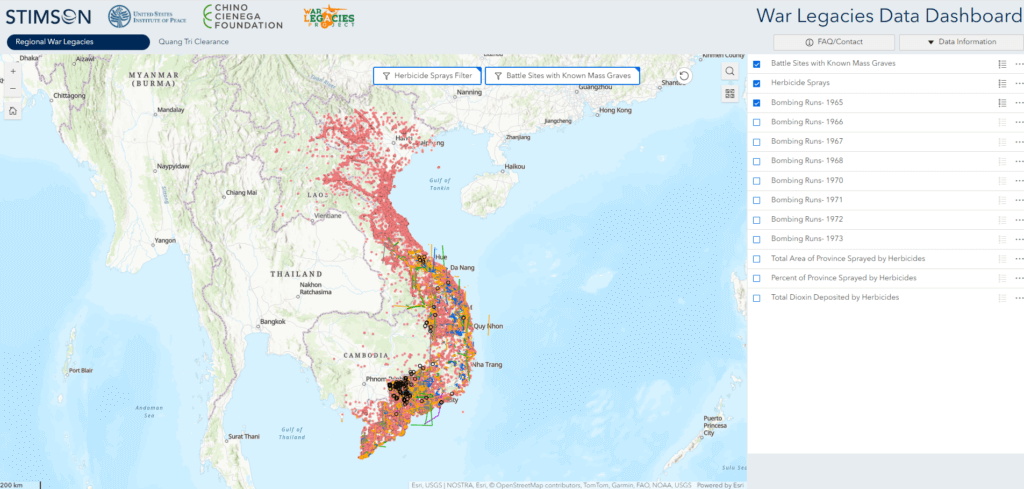
Task: Show legend for Battle Sites layer
Action: (1001, 64)
